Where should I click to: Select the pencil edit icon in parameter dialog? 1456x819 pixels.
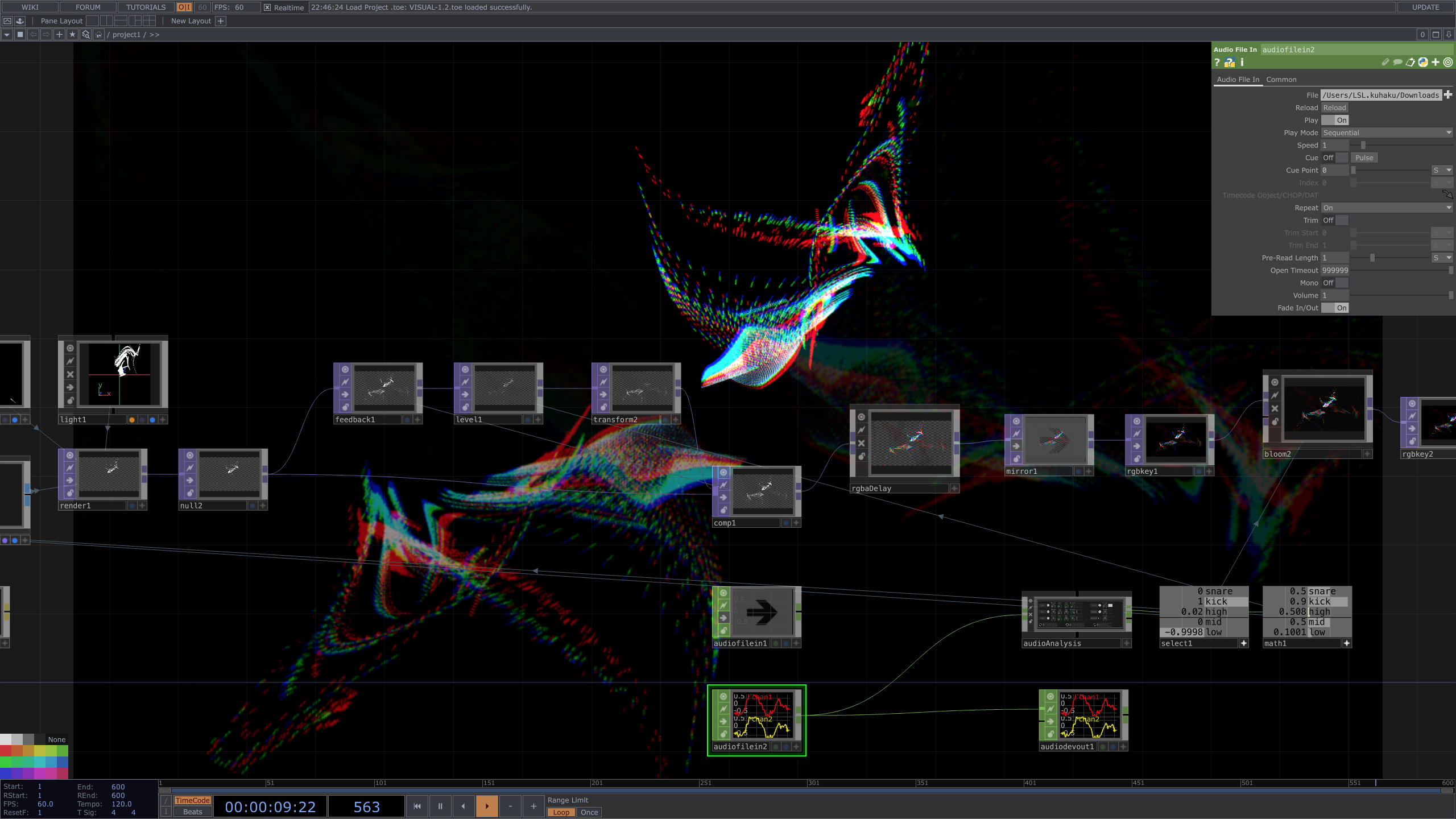(1386, 63)
